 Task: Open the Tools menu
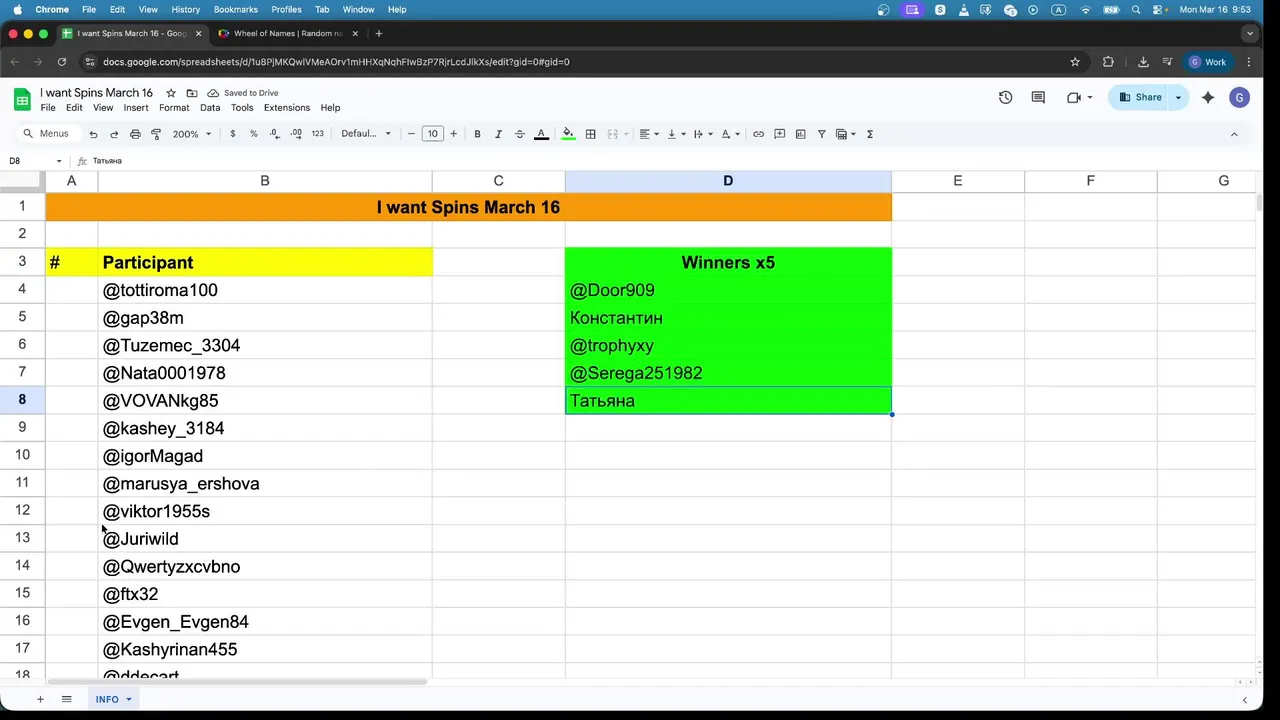[x=242, y=108]
